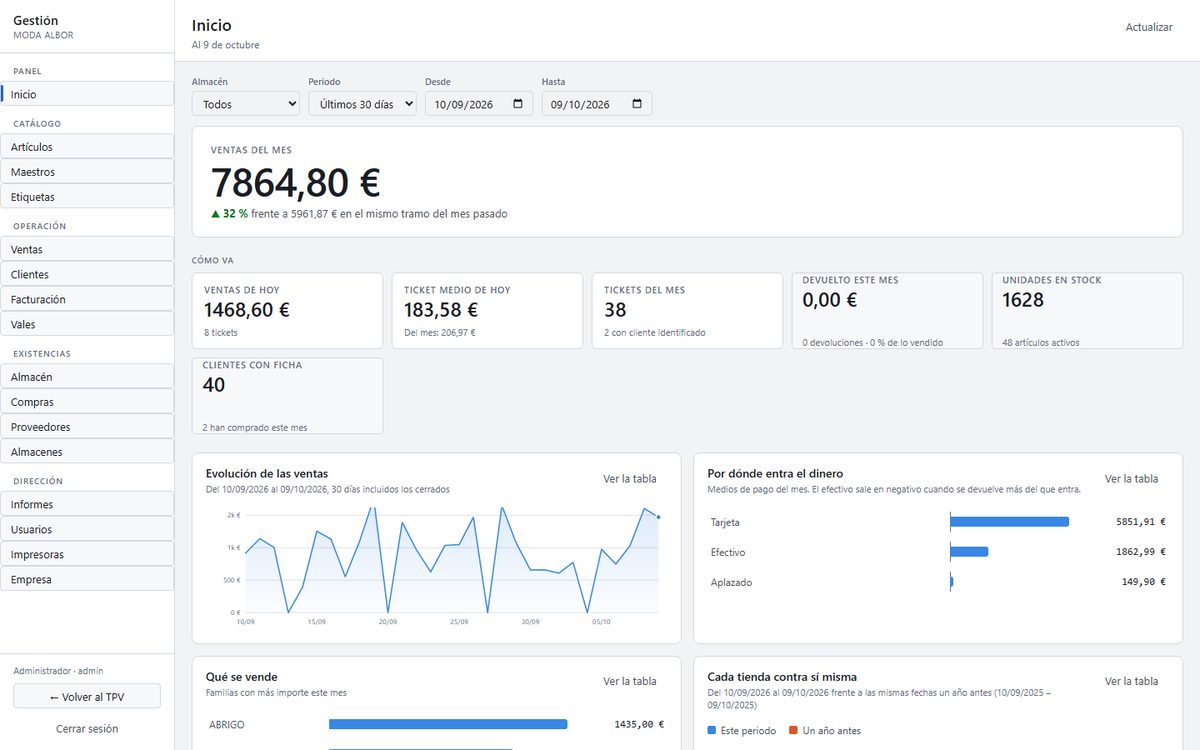Click the Tarjeta payment bar
The height and width of the screenshot is (750, 1200).
tap(1009, 522)
